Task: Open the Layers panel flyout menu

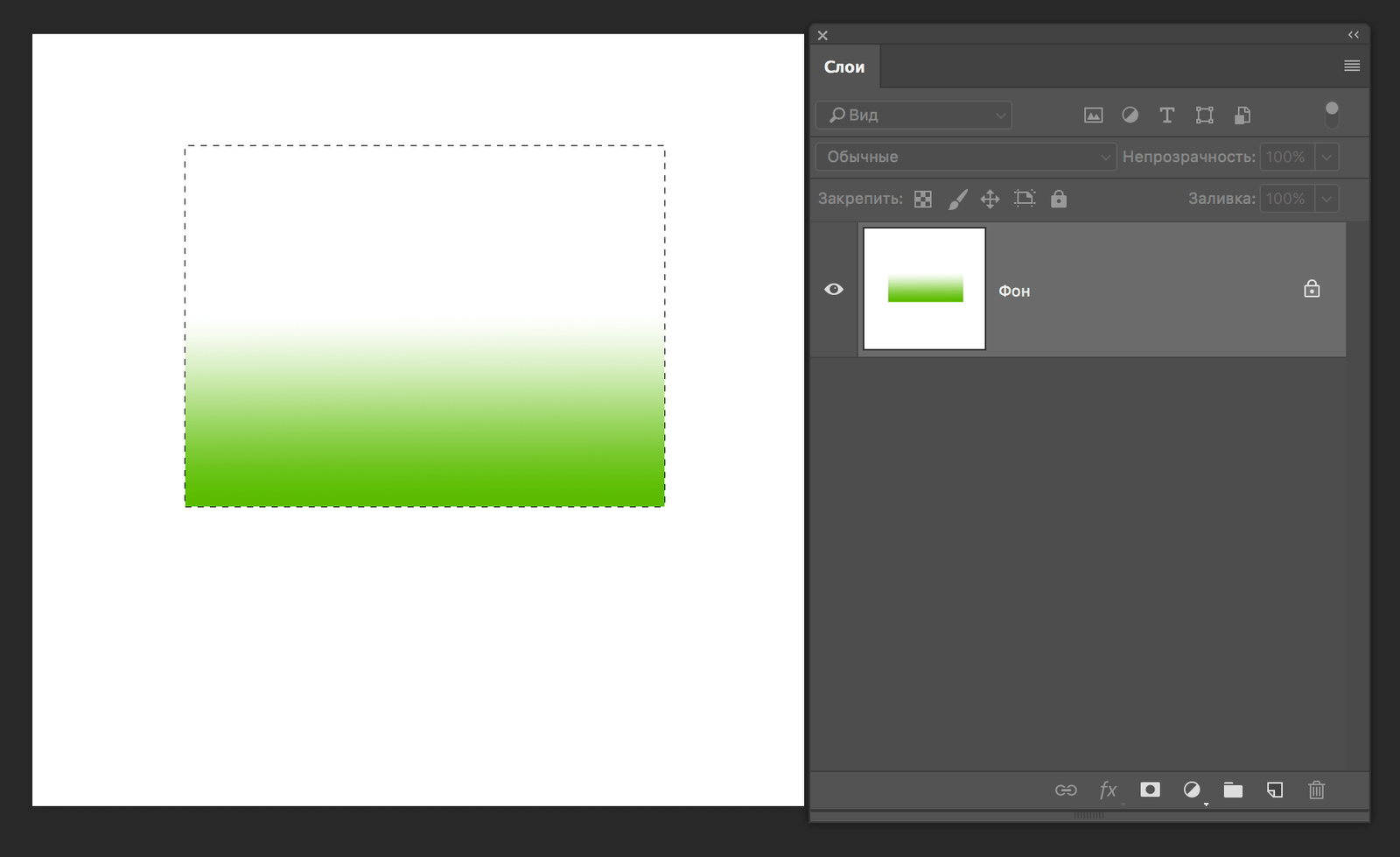Action: tap(1351, 66)
